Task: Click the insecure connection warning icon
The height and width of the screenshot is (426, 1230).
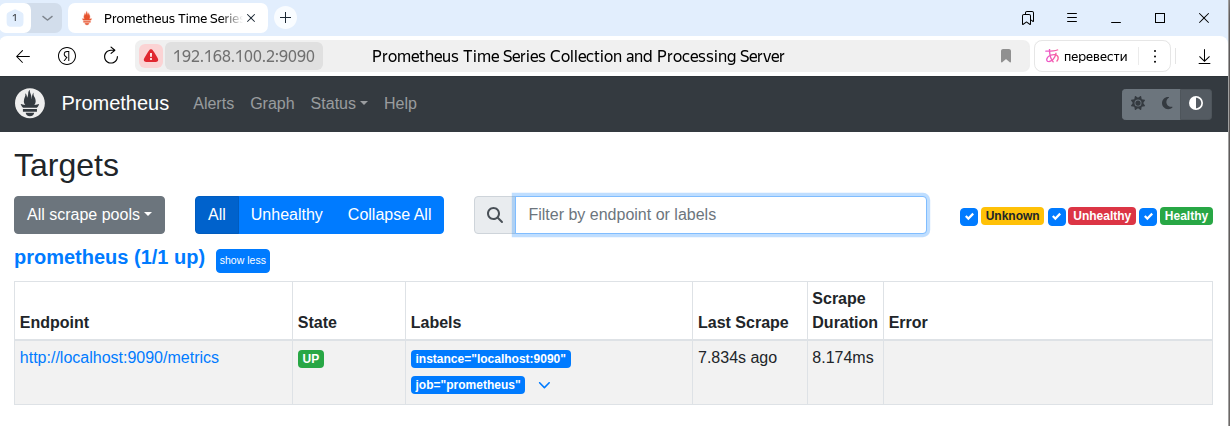Action: coord(150,56)
